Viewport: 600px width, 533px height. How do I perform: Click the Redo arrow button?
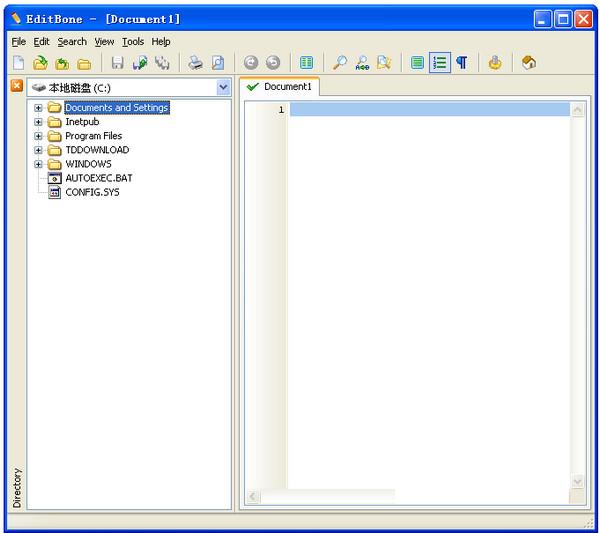(x=272, y=63)
